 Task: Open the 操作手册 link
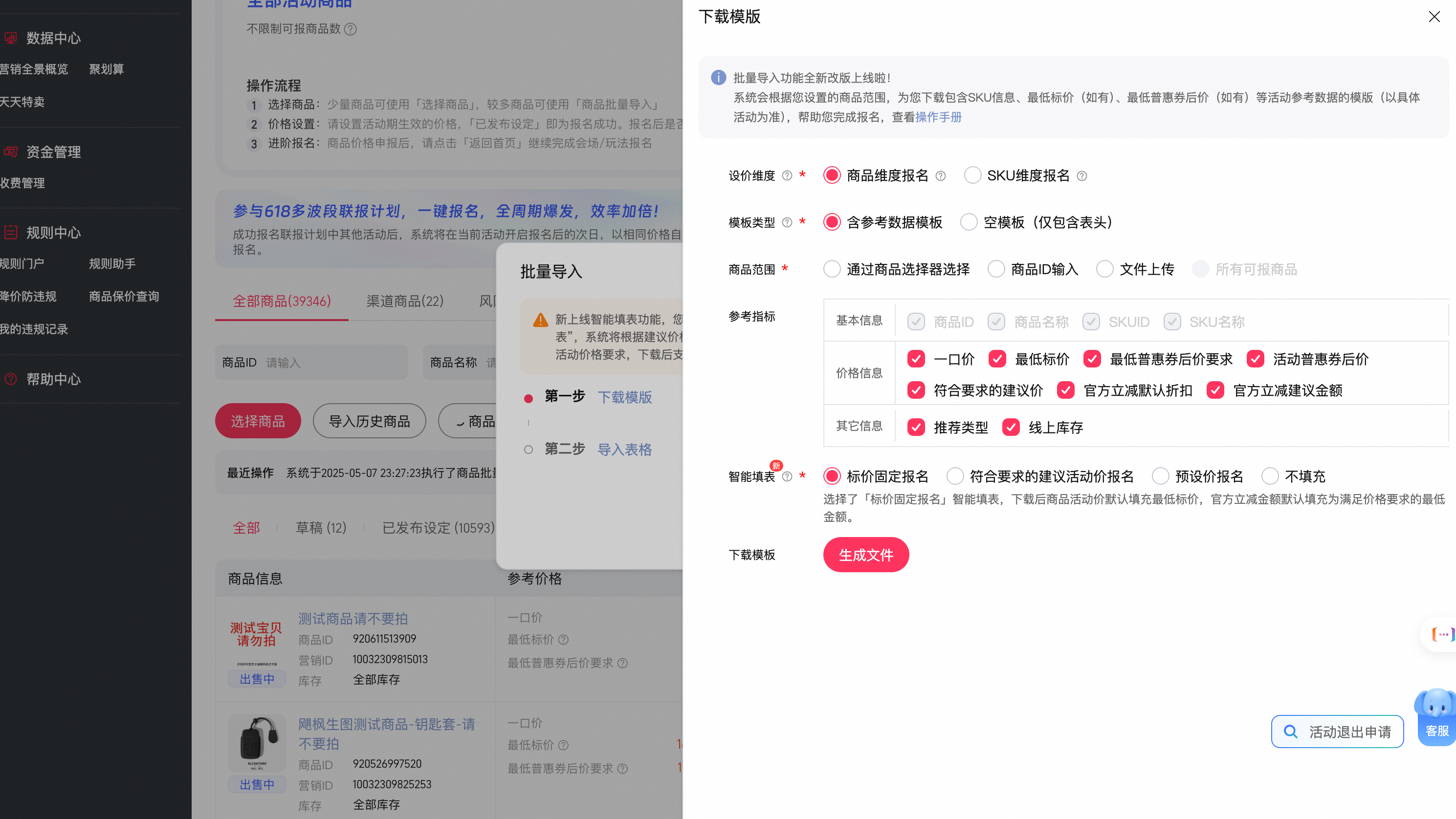[939, 117]
